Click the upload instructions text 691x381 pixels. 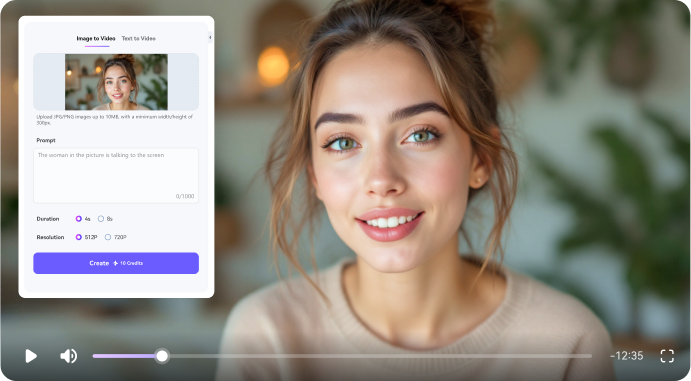[x=114, y=120]
